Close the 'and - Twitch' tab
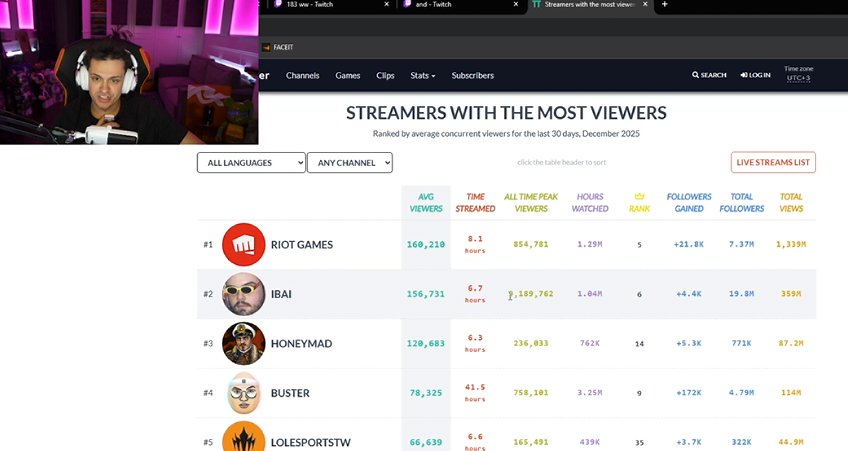 click(x=515, y=4)
